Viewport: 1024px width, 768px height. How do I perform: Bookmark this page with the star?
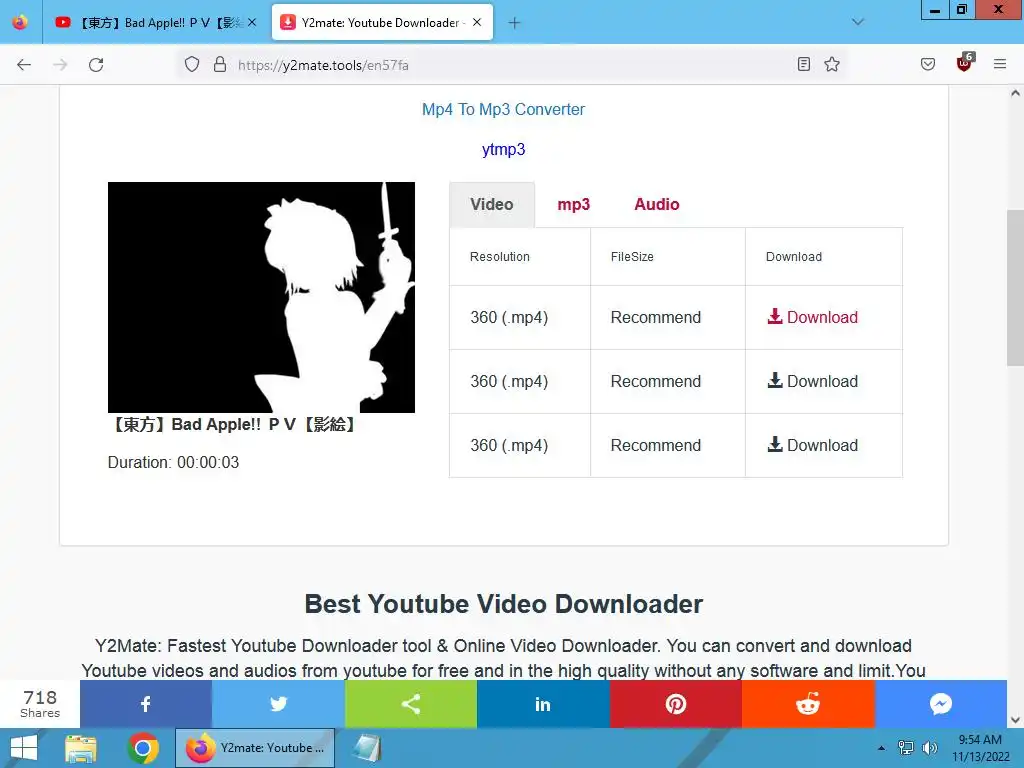coord(832,64)
